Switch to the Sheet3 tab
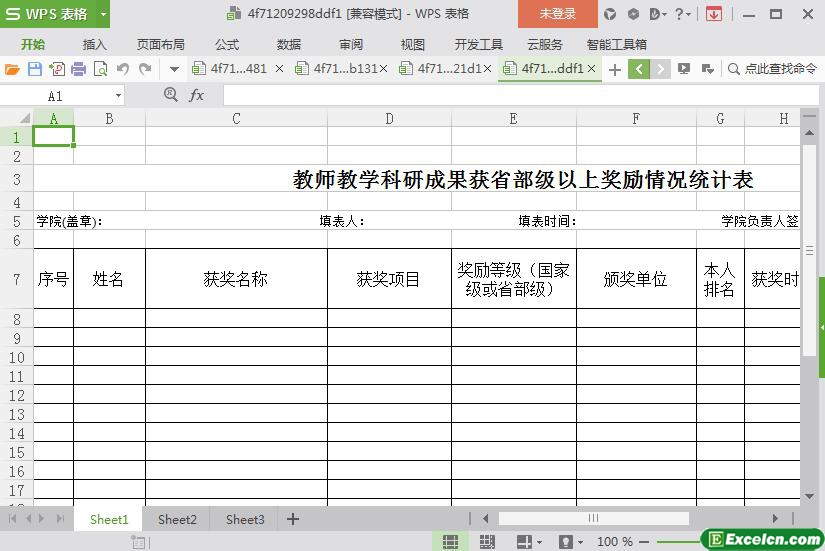825x551 pixels. pyautogui.click(x=245, y=519)
